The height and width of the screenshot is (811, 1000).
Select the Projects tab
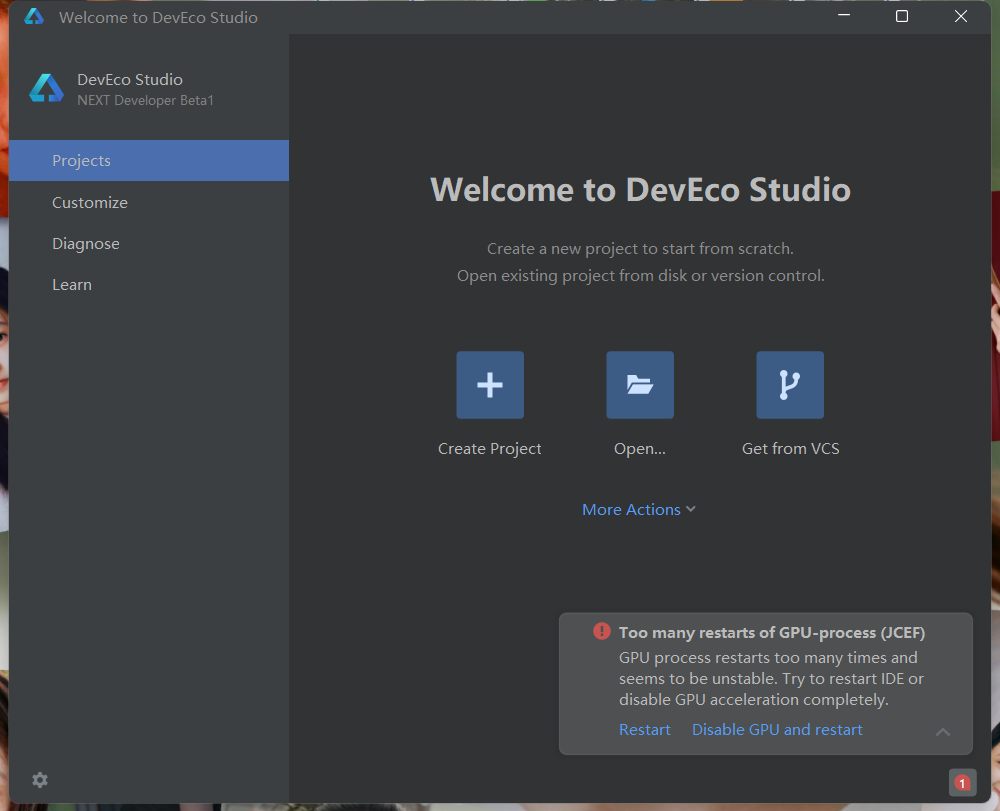point(149,161)
